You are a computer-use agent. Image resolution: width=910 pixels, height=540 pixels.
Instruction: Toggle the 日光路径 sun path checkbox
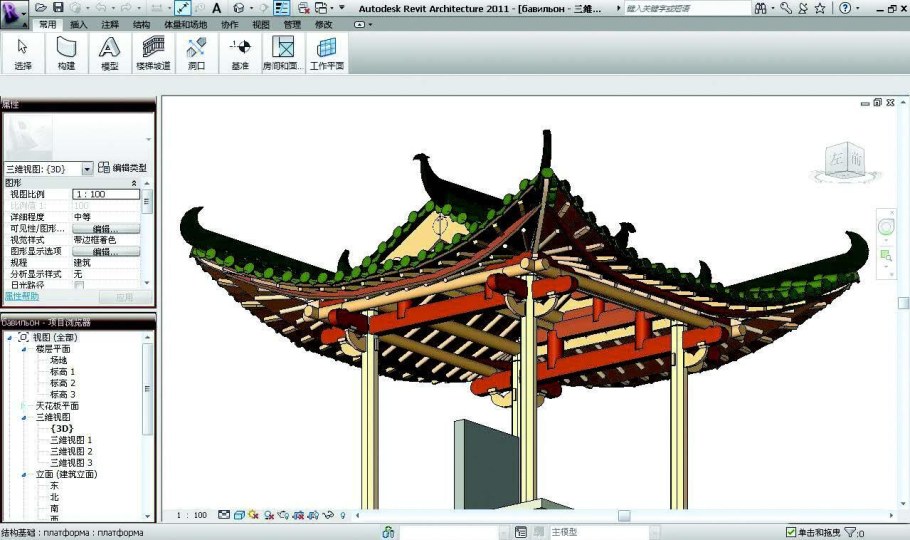tap(79, 285)
